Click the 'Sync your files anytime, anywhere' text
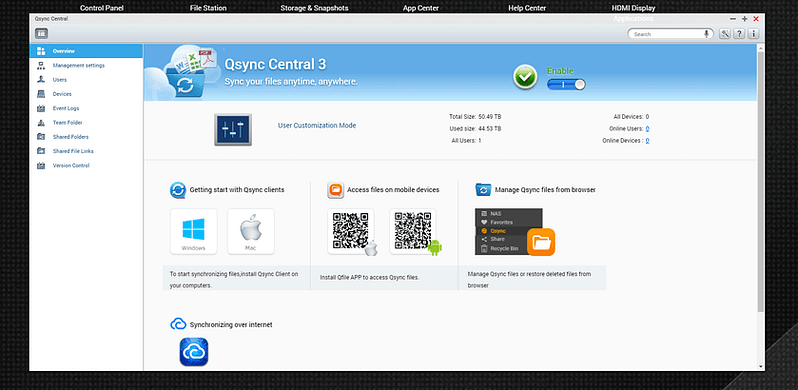 point(291,81)
